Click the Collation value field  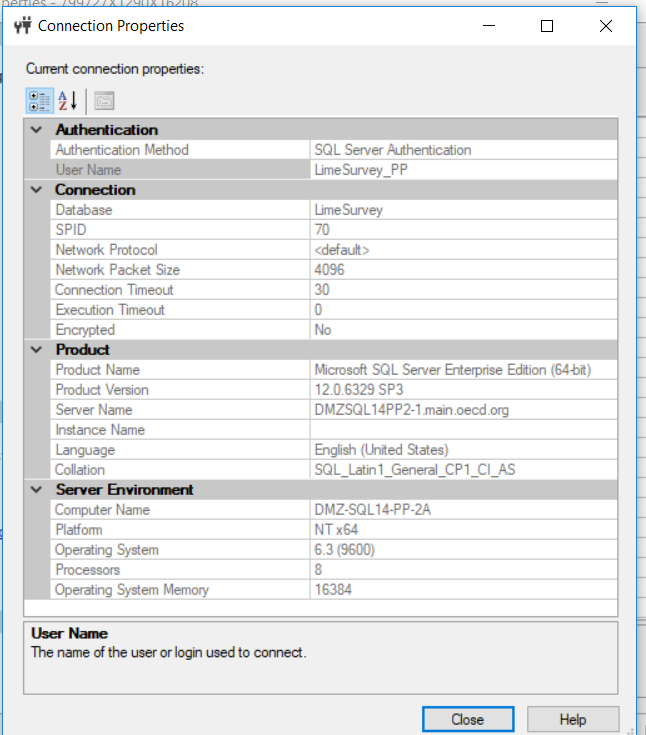(462, 470)
